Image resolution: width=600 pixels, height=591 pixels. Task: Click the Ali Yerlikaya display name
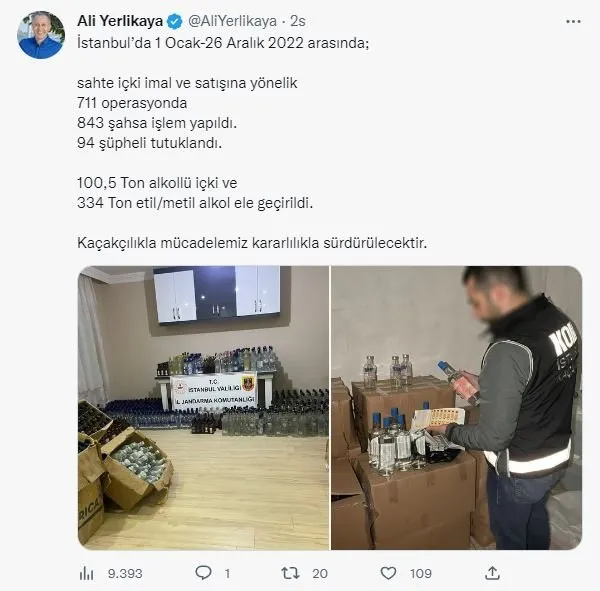click(x=120, y=21)
